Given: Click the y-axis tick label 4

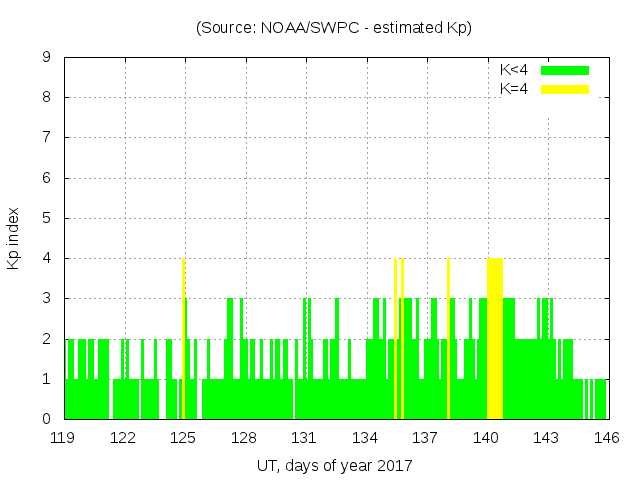Looking at the screenshot, I should [x=46, y=258].
